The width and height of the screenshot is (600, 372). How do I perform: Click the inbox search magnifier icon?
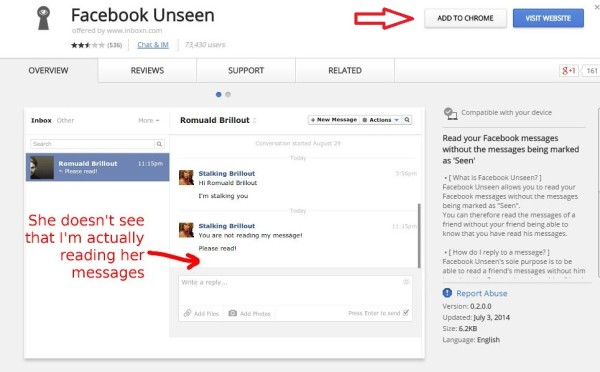pyautogui.click(x=159, y=144)
